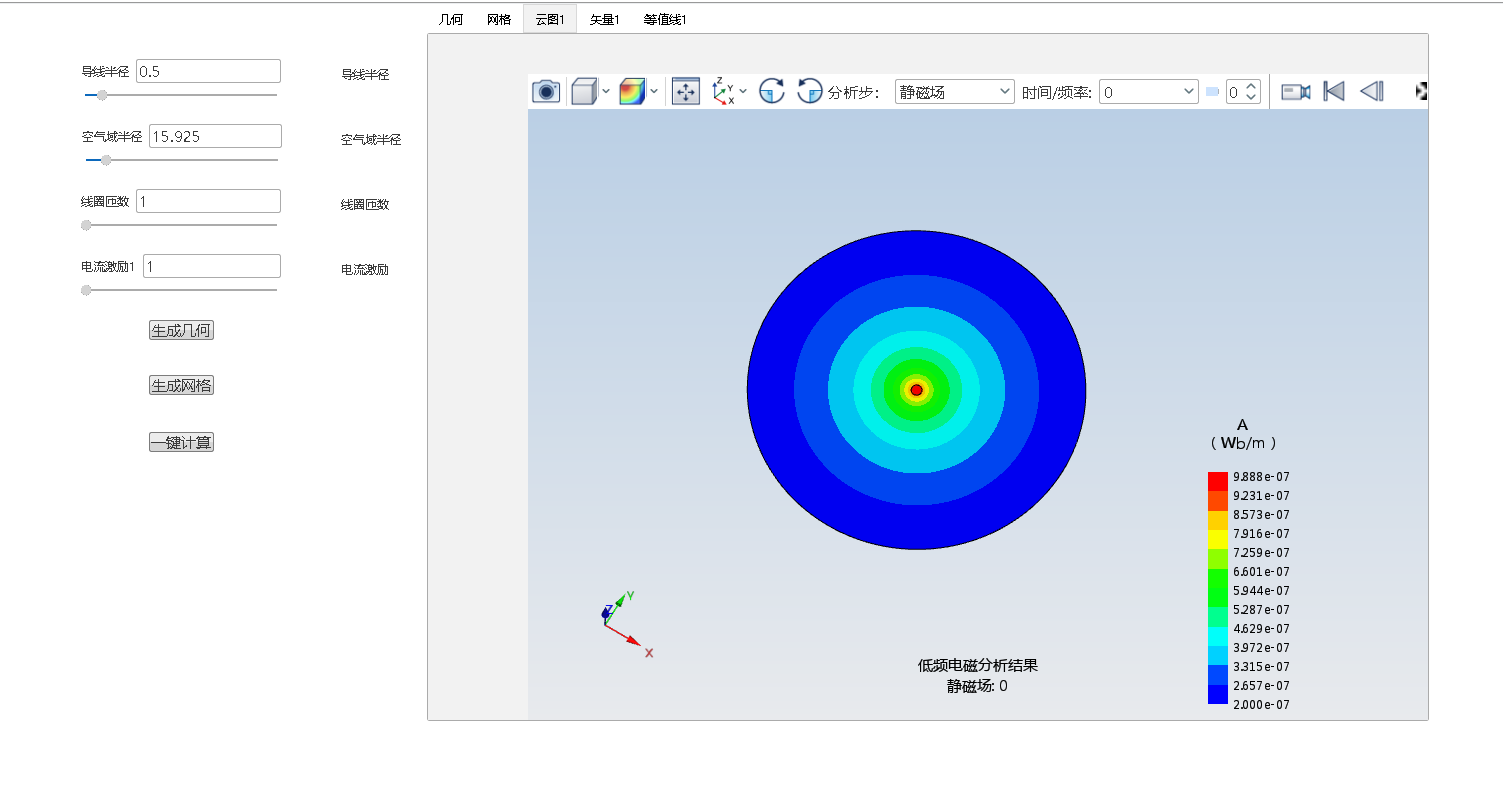Click the video camera record icon
1503x803 pixels.
click(x=1296, y=92)
